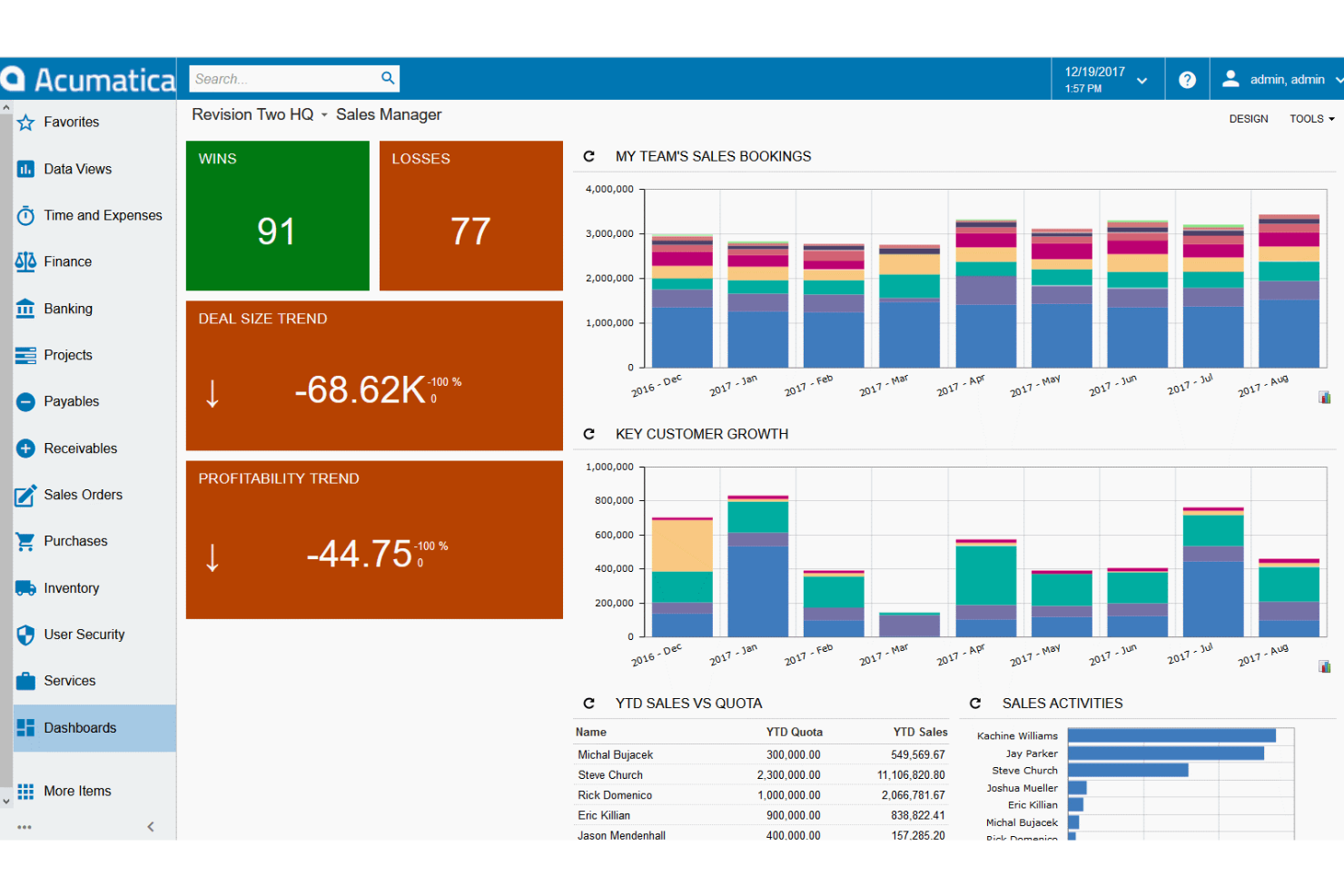
Task: Select the Rick Domenico table row
Action: click(761, 795)
